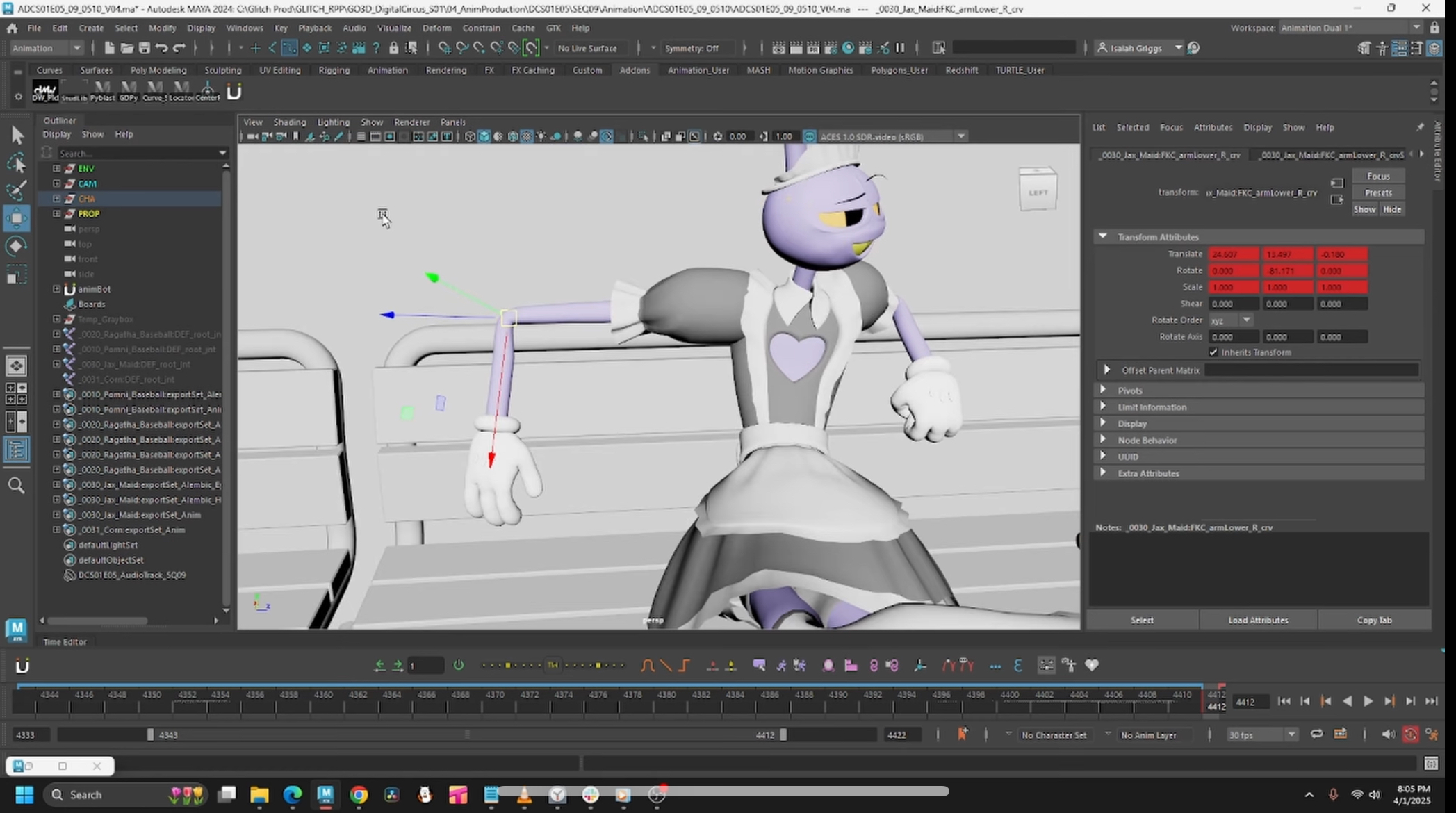Click the Open Scene folder icon
1456x813 pixels.
tap(126, 48)
